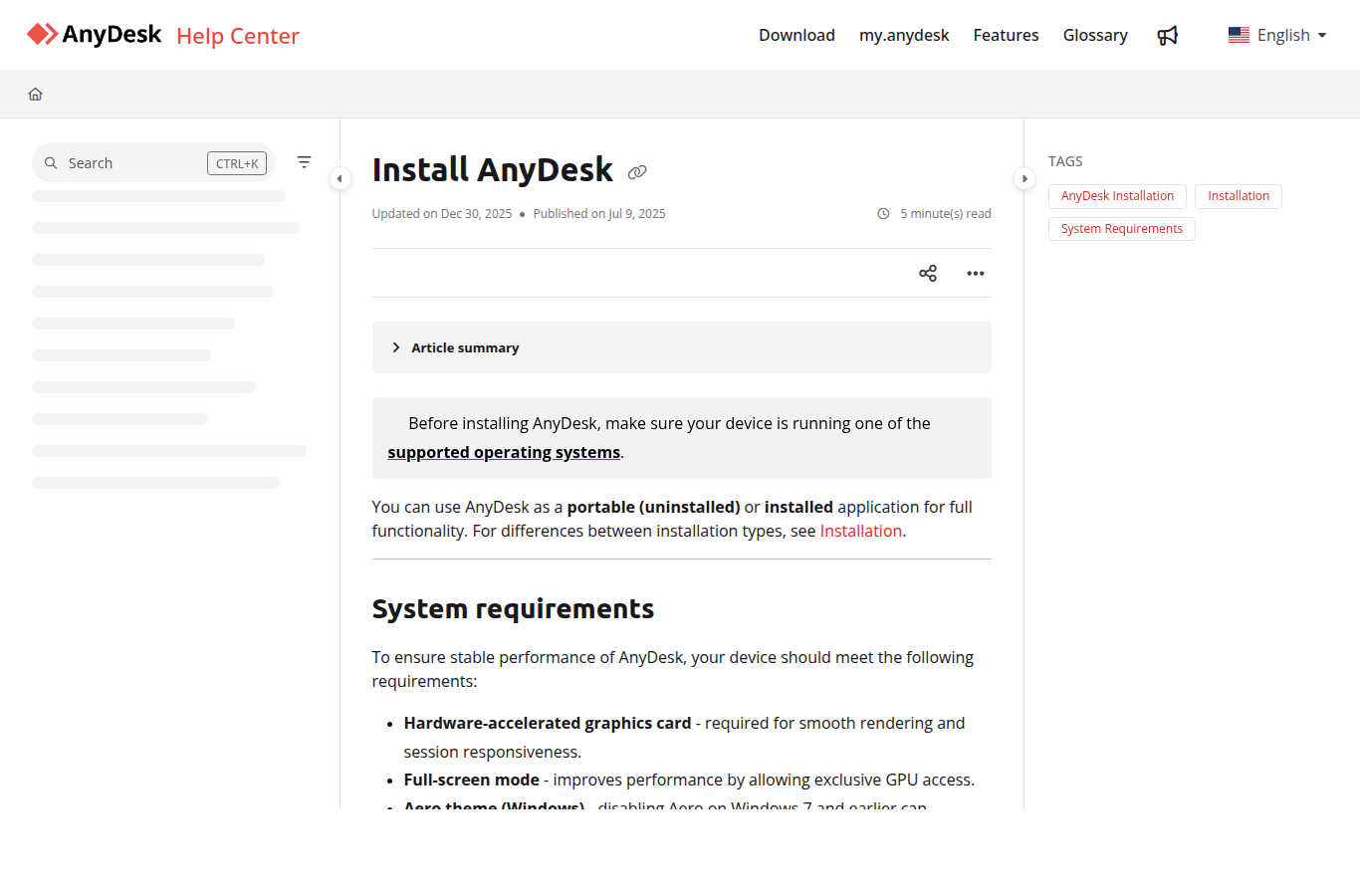Click the clock read-time icon
The height and width of the screenshot is (896, 1360).
(x=883, y=214)
